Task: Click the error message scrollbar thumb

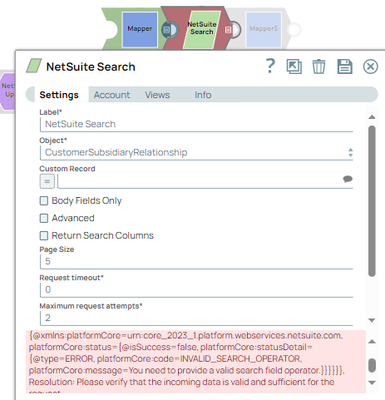Action: coord(372,365)
